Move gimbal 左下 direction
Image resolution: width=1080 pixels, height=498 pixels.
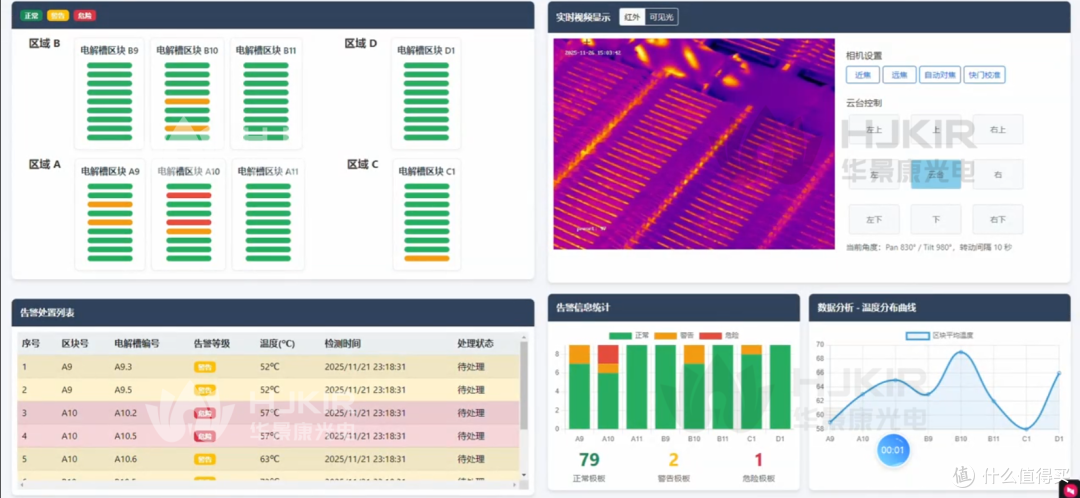pyautogui.click(x=874, y=220)
